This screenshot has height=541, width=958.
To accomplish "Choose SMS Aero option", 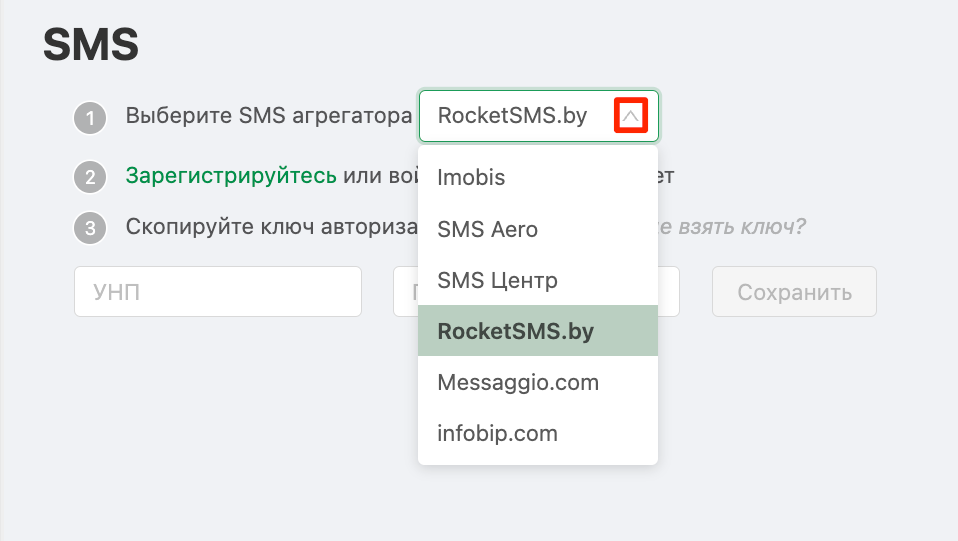I will coord(538,229).
